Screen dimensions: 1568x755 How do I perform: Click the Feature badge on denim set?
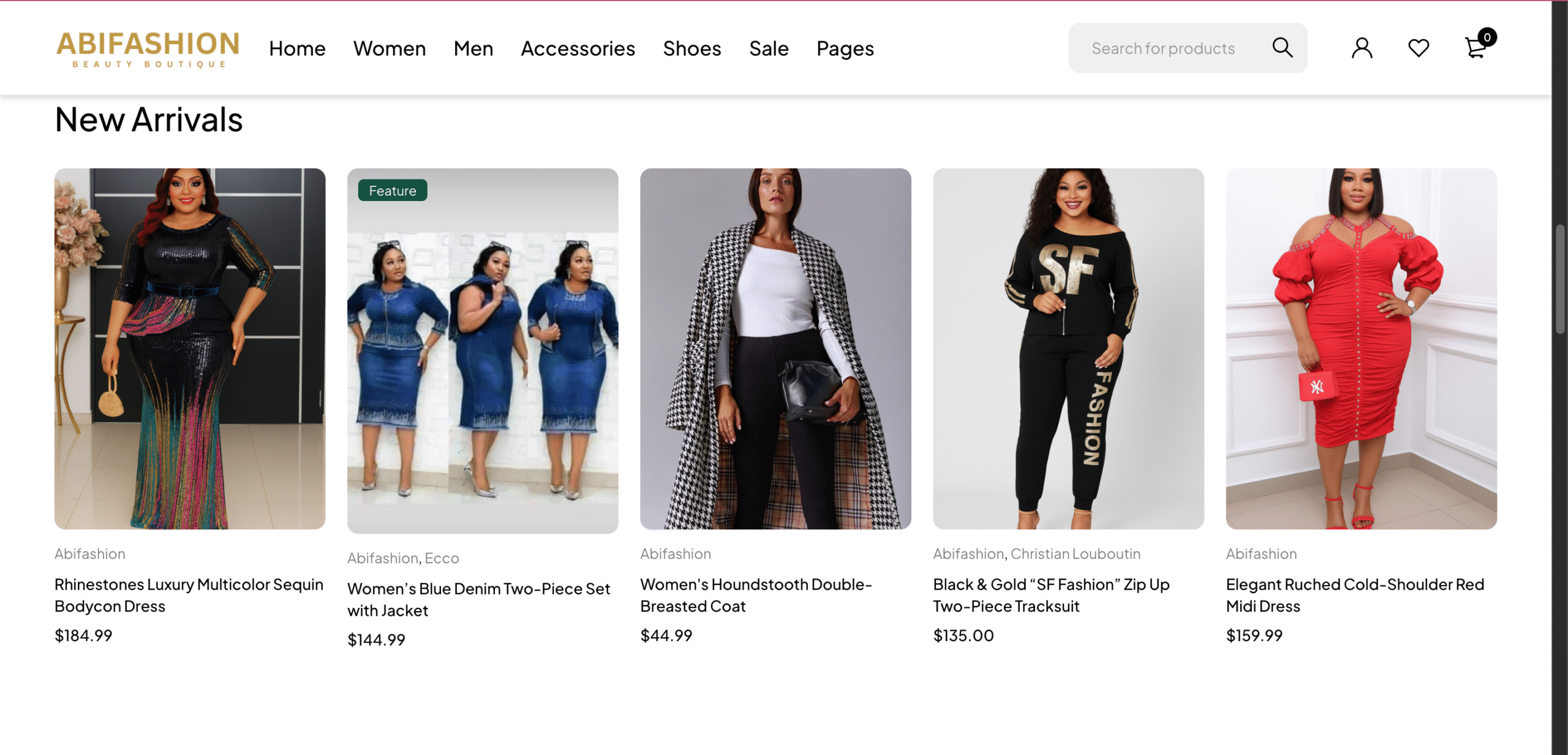[x=392, y=191]
